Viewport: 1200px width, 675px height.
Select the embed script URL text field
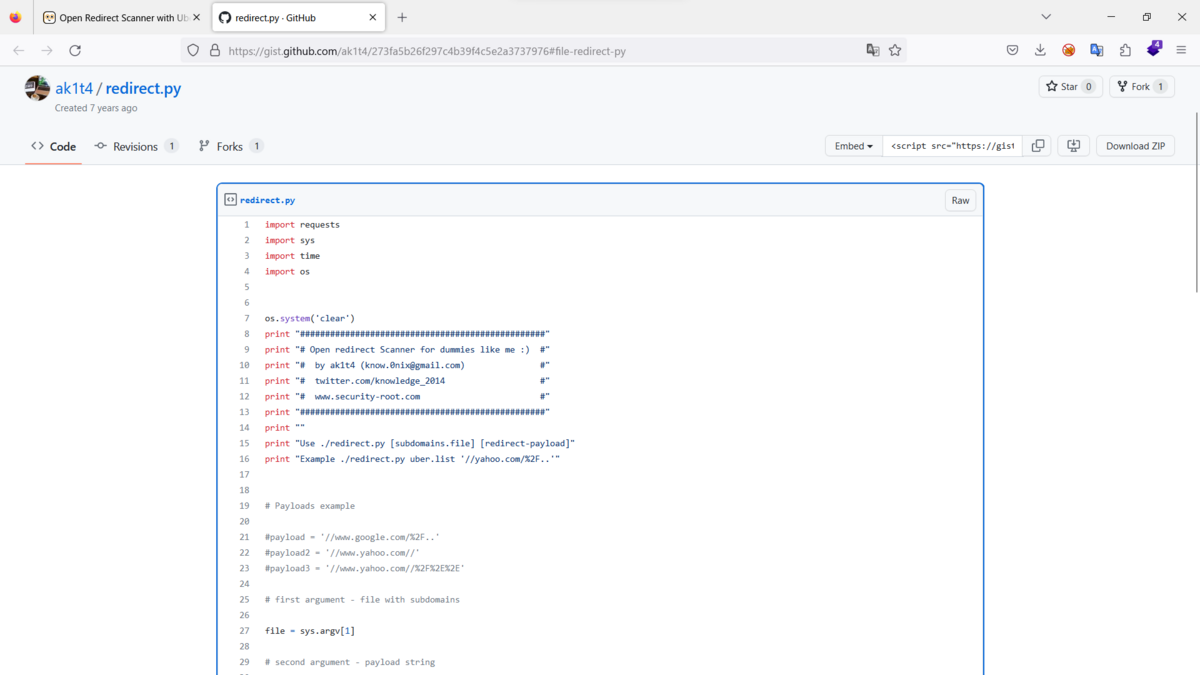tap(950, 145)
